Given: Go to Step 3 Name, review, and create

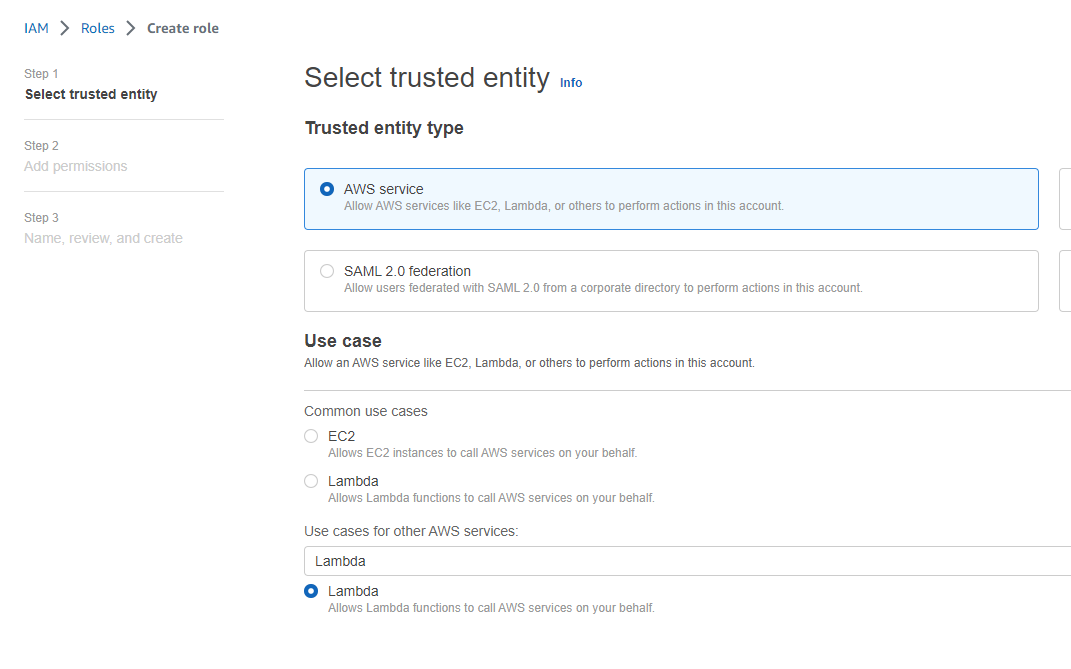Looking at the screenshot, I should click(x=103, y=238).
